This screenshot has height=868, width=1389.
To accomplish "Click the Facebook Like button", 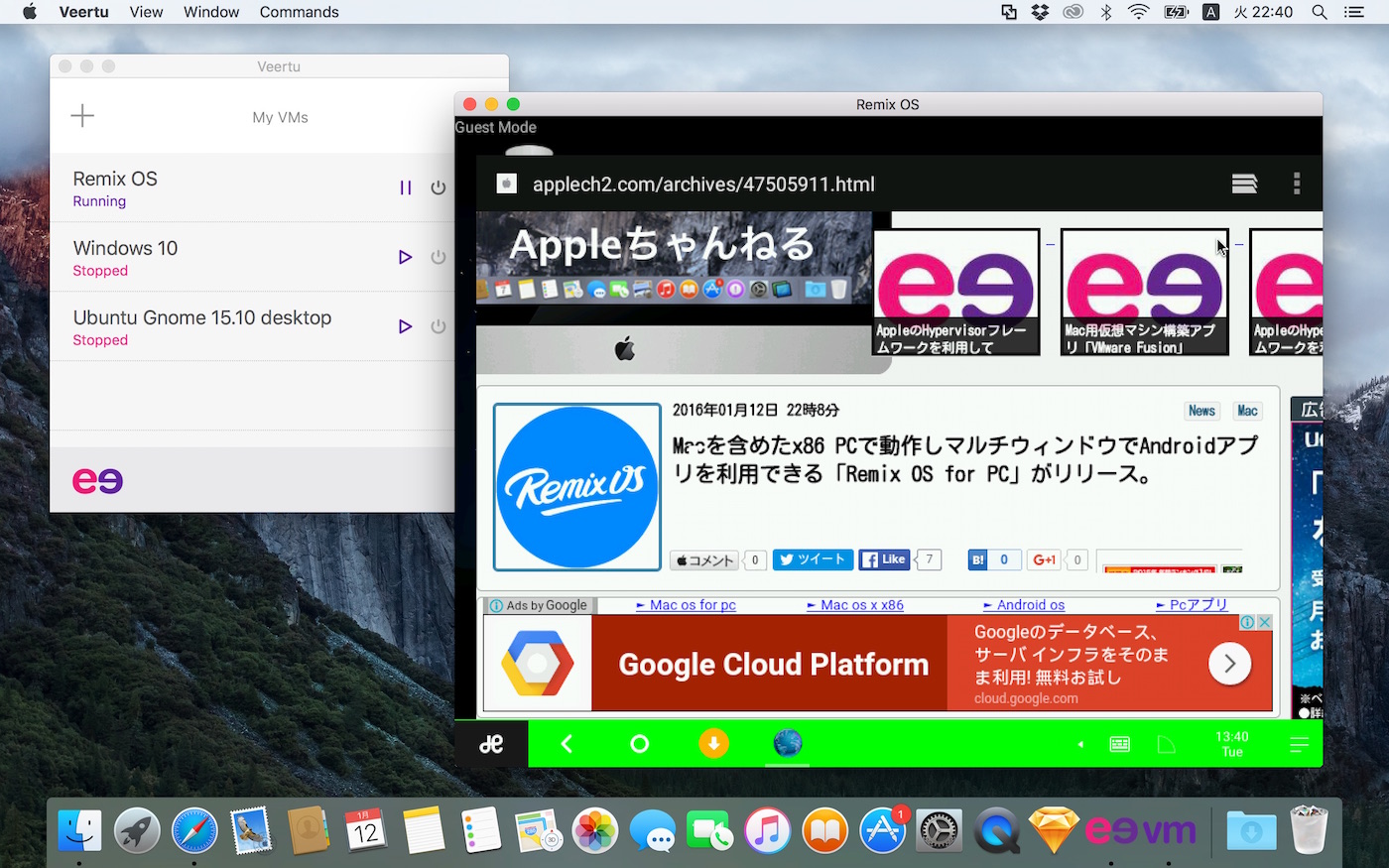I will (x=885, y=559).
